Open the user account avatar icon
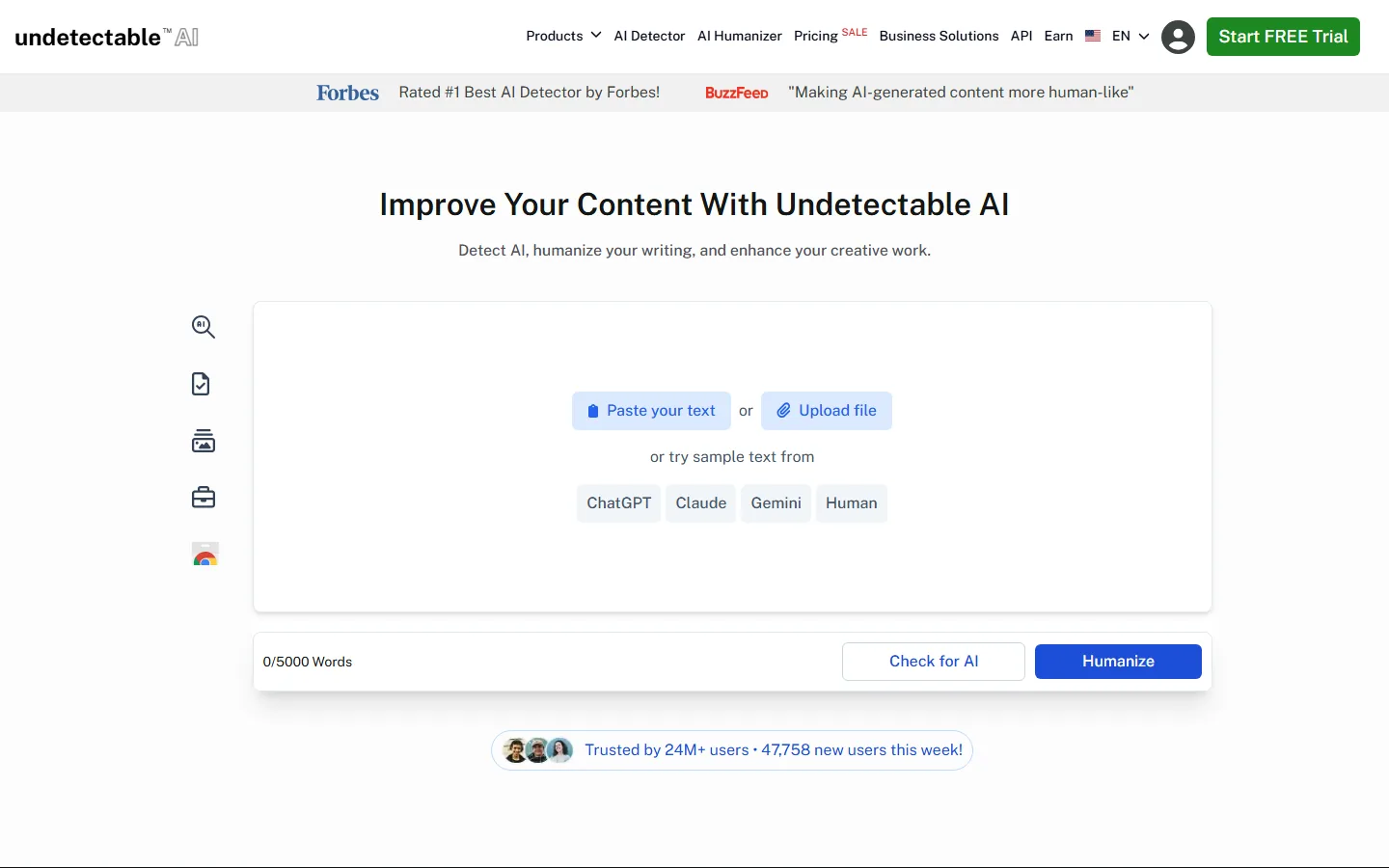Viewport: 1389px width, 868px height. point(1178,37)
